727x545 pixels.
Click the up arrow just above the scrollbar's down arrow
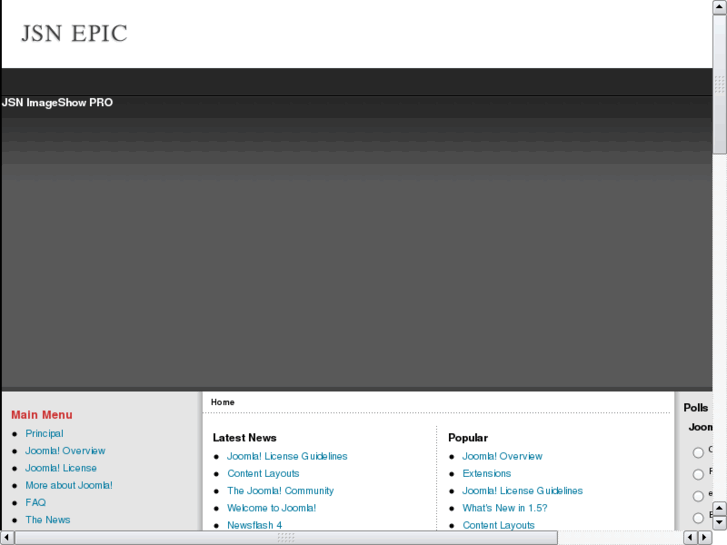point(720,509)
